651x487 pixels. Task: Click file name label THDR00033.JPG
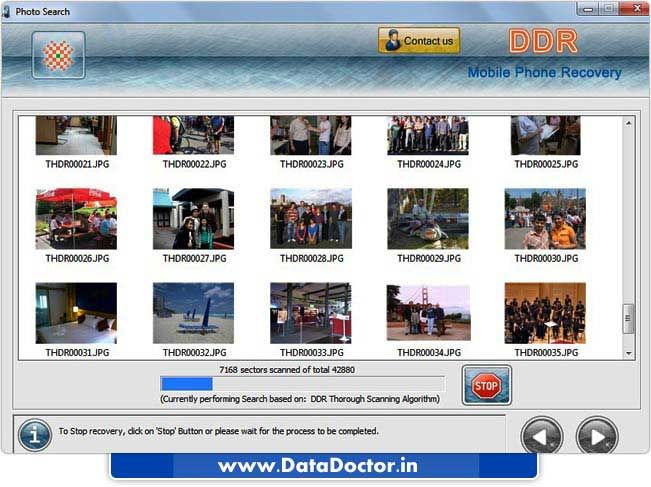coord(311,353)
